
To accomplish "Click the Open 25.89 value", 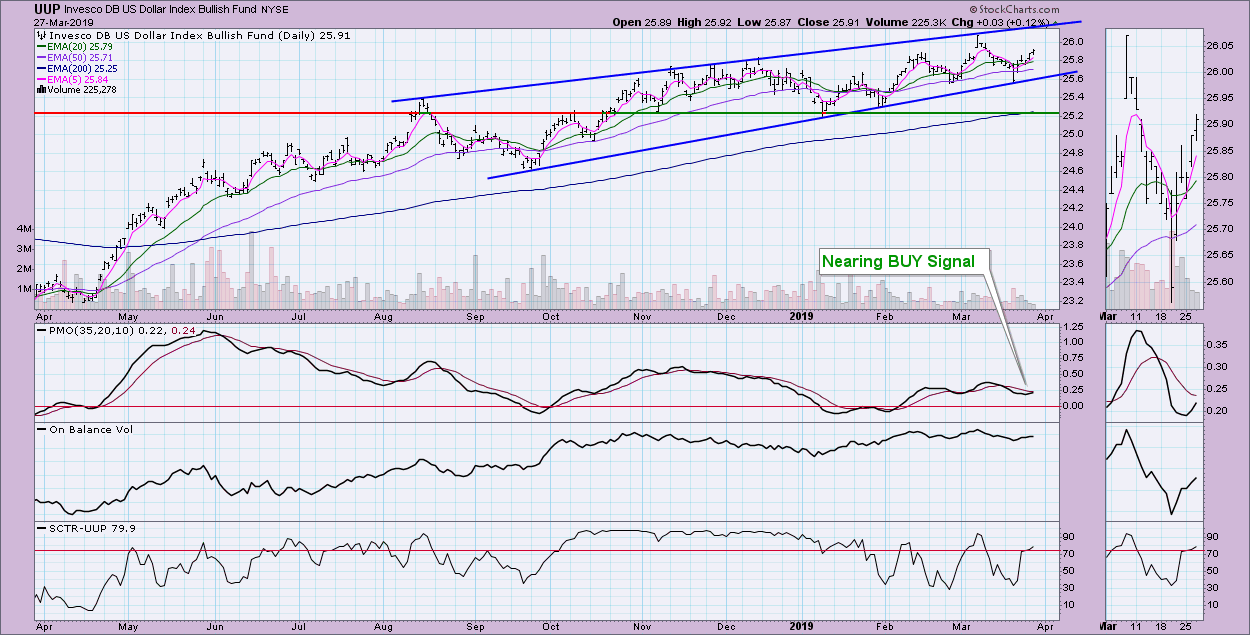I will (x=642, y=21).
